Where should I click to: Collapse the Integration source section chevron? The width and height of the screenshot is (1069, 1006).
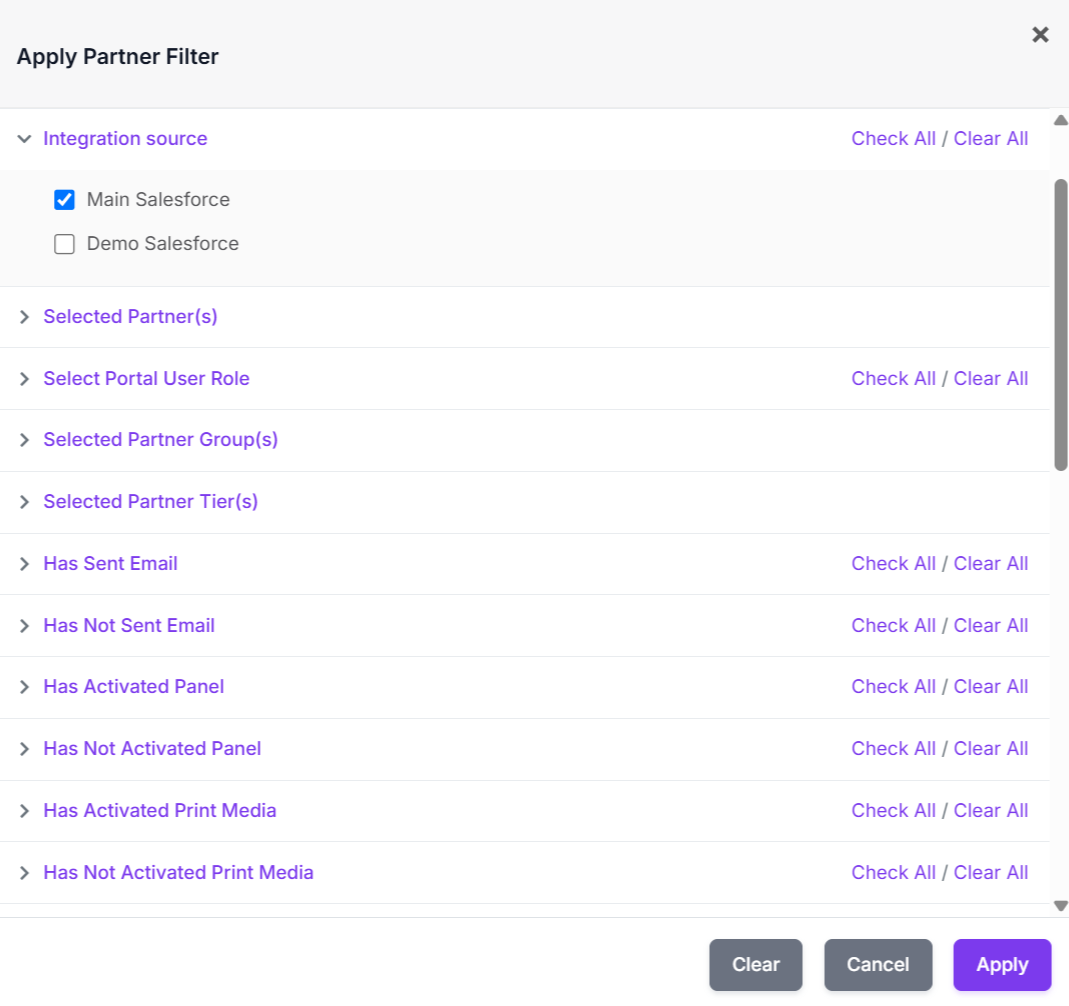pos(25,139)
